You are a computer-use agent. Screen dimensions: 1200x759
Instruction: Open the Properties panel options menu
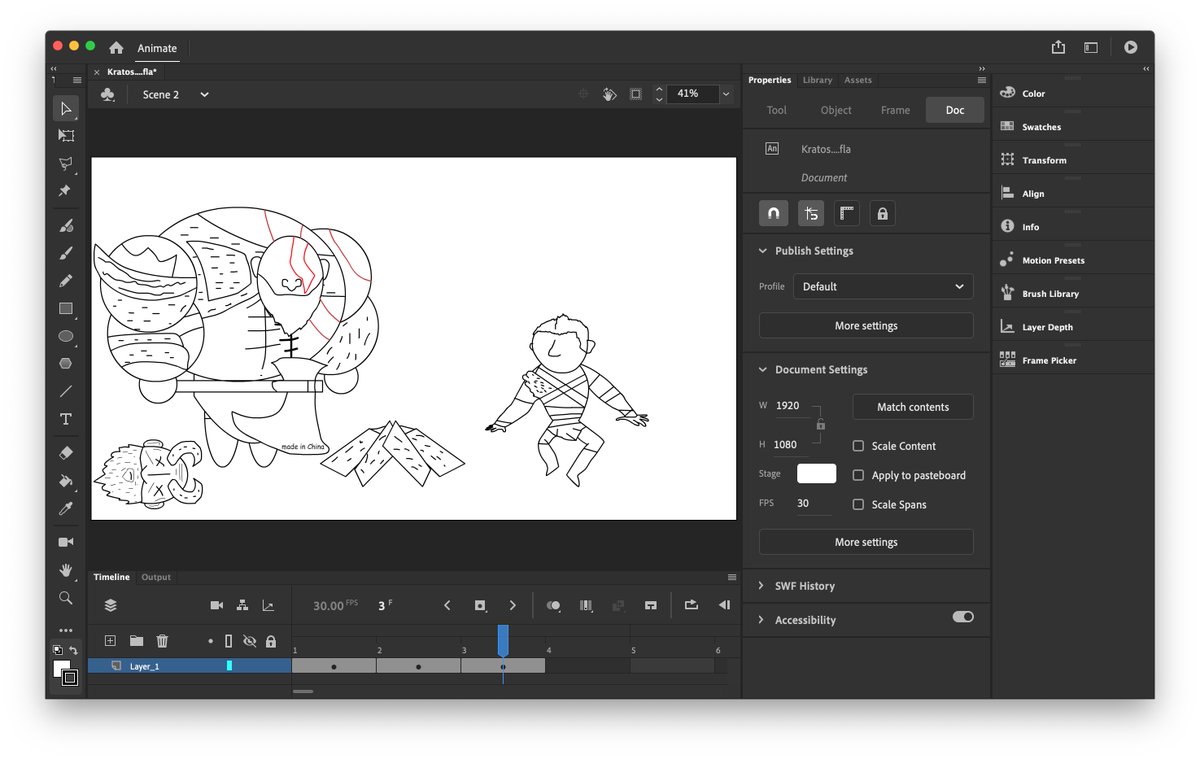pyautogui.click(x=981, y=80)
